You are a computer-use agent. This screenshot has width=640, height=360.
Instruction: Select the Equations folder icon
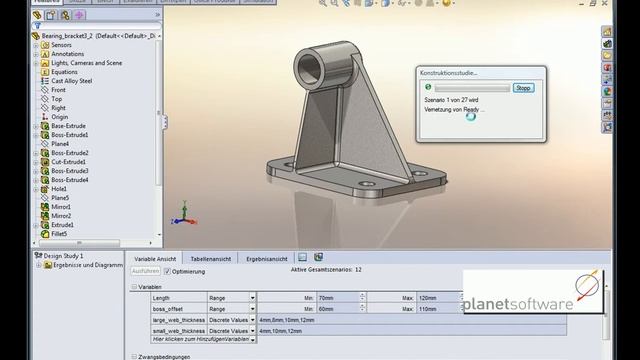[x=45, y=72]
